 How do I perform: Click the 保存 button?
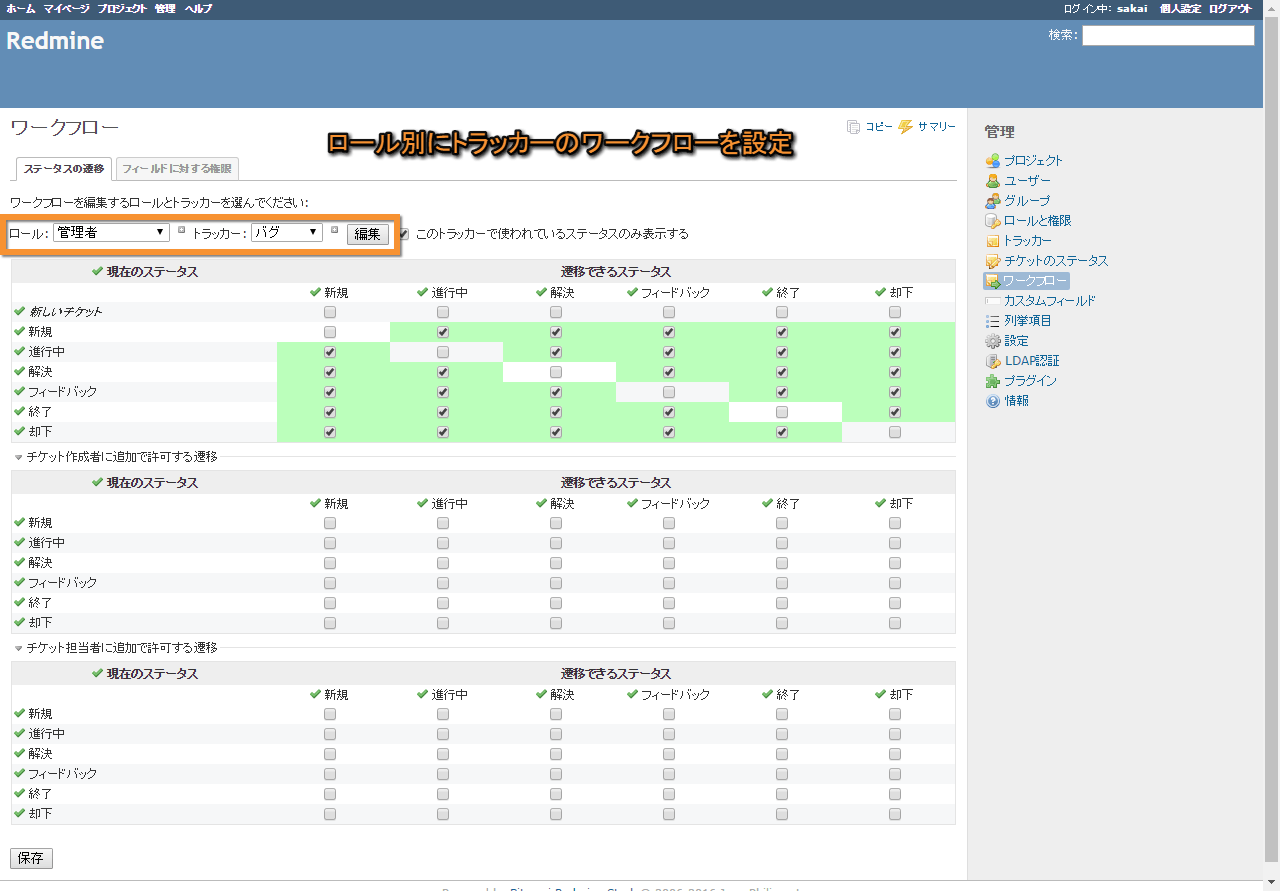pyautogui.click(x=31, y=858)
